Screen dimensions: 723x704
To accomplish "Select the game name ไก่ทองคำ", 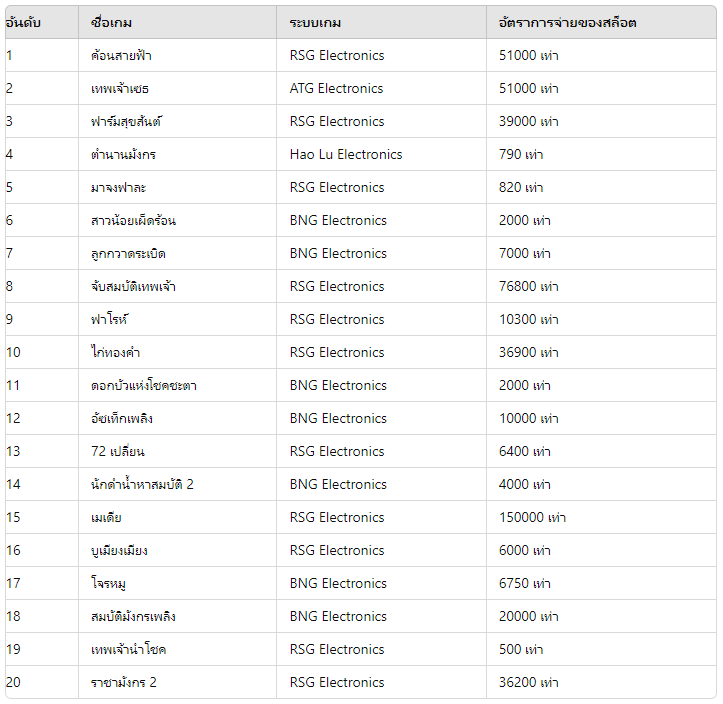I will click(115, 352).
